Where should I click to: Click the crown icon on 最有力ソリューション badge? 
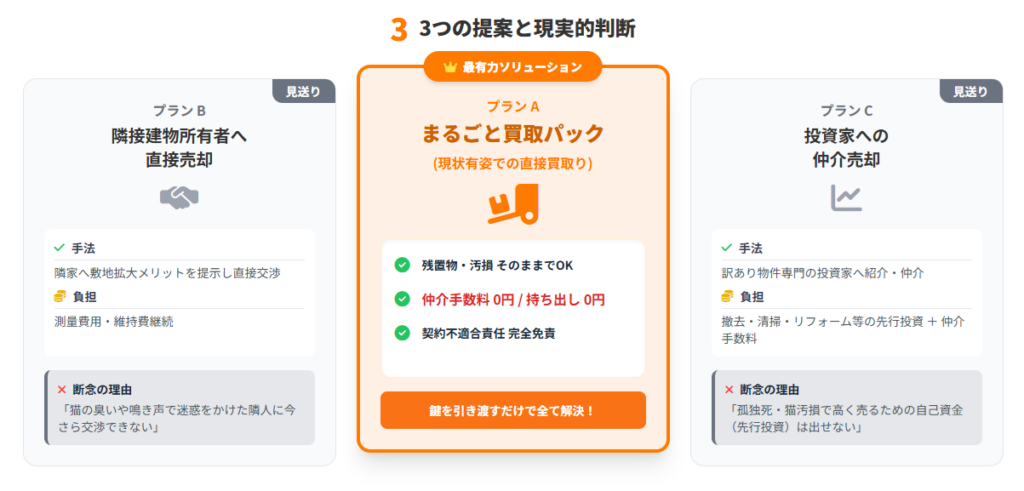449,67
